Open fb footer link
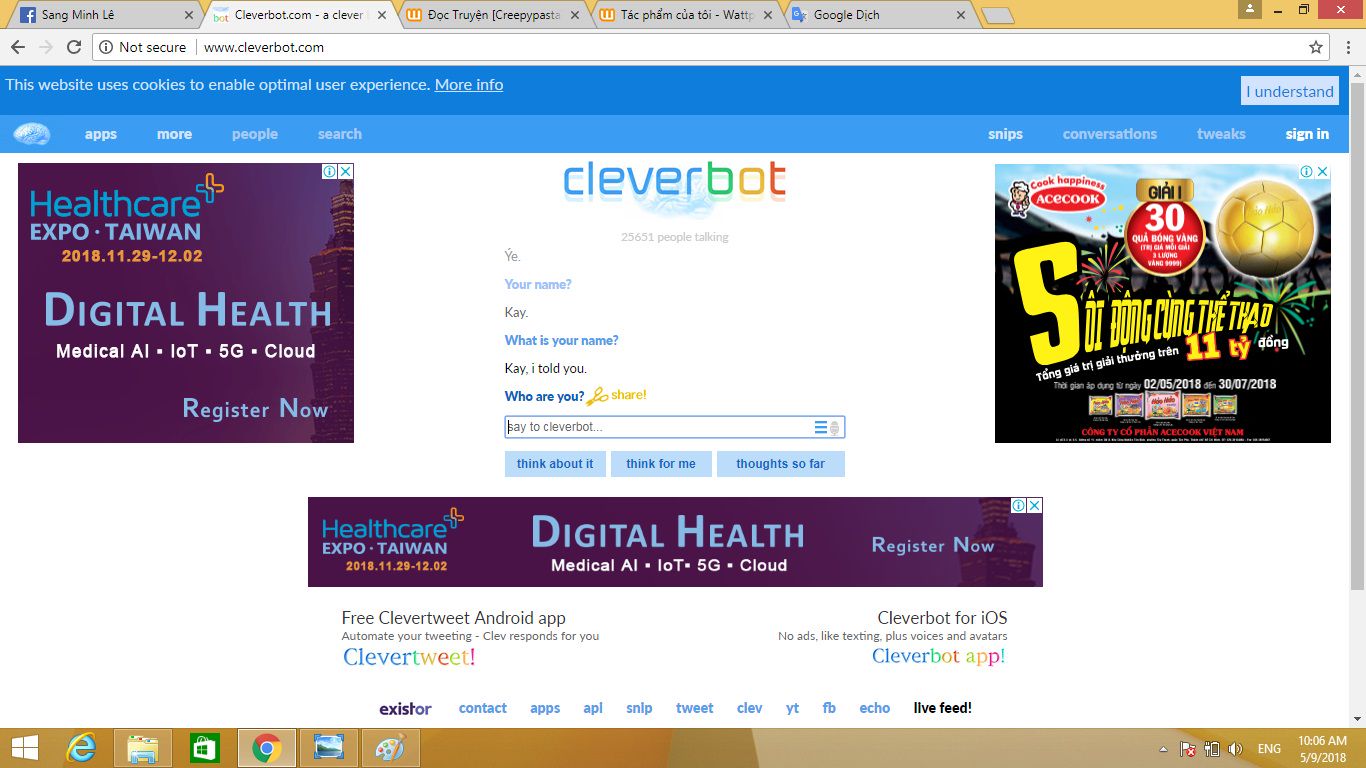Screen dimensions: 1366x768 coord(829,708)
